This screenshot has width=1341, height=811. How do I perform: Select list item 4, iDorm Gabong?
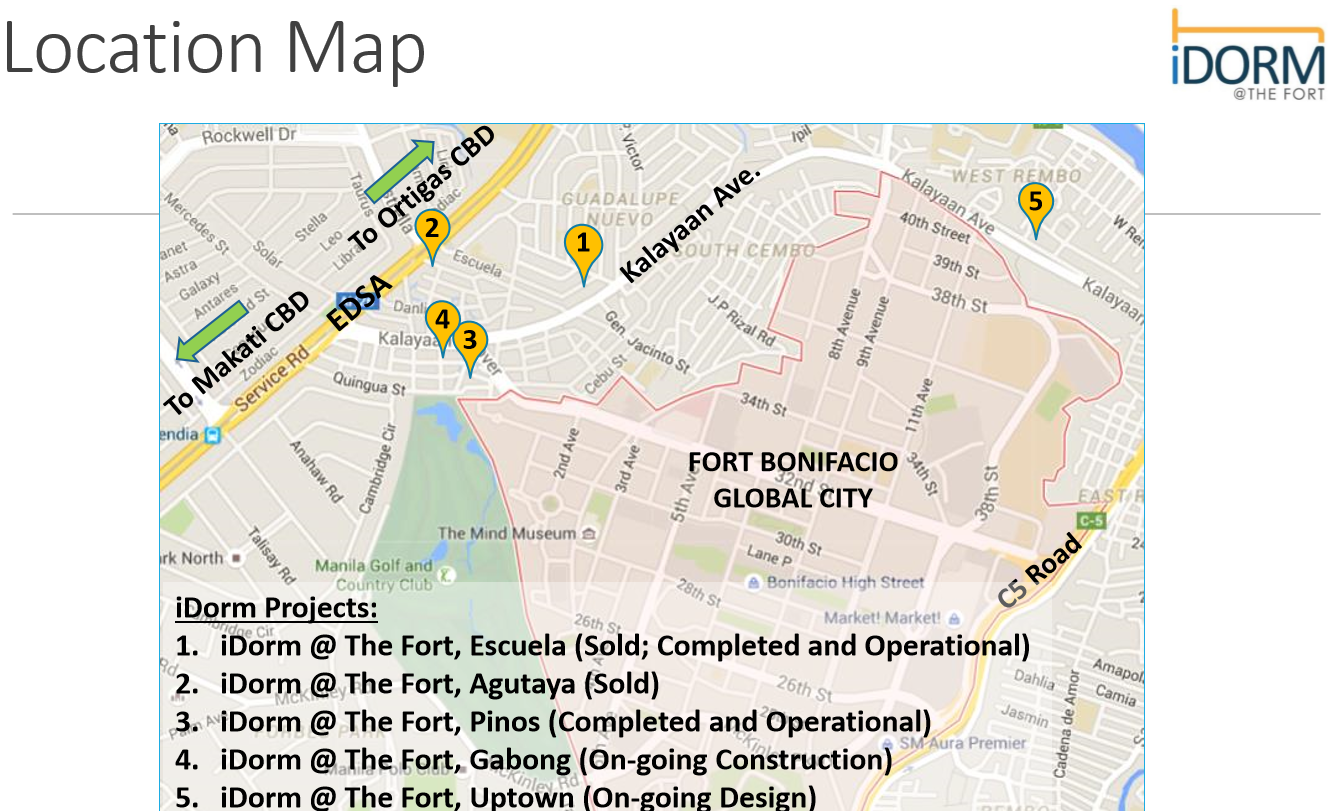coord(534,760)
